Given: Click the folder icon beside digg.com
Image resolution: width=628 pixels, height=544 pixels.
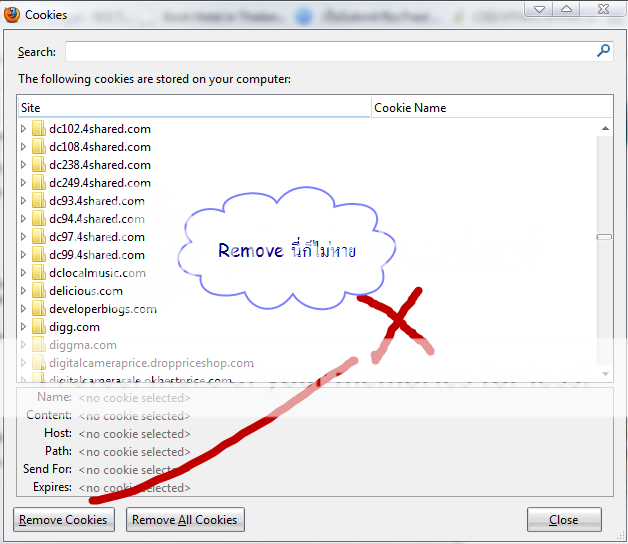Looking at the screenshot, I should click(38, 327).
